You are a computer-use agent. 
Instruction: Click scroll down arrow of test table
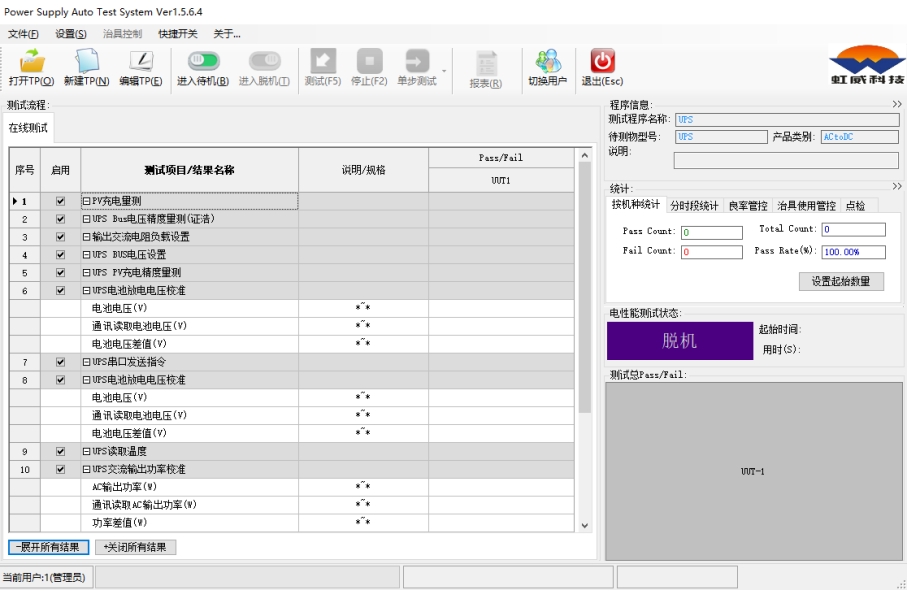(x=584, y=526)
